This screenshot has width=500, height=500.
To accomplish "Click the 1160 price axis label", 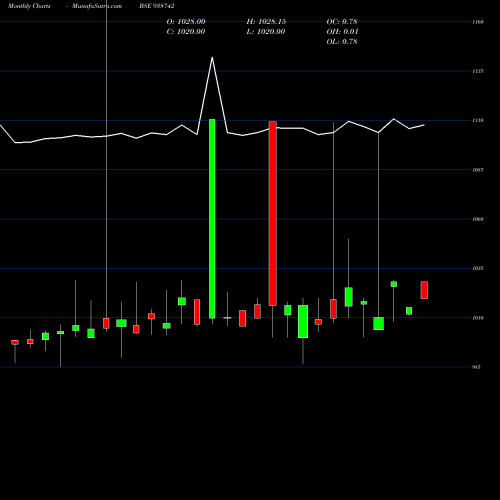I will click(x=478, y=22).
